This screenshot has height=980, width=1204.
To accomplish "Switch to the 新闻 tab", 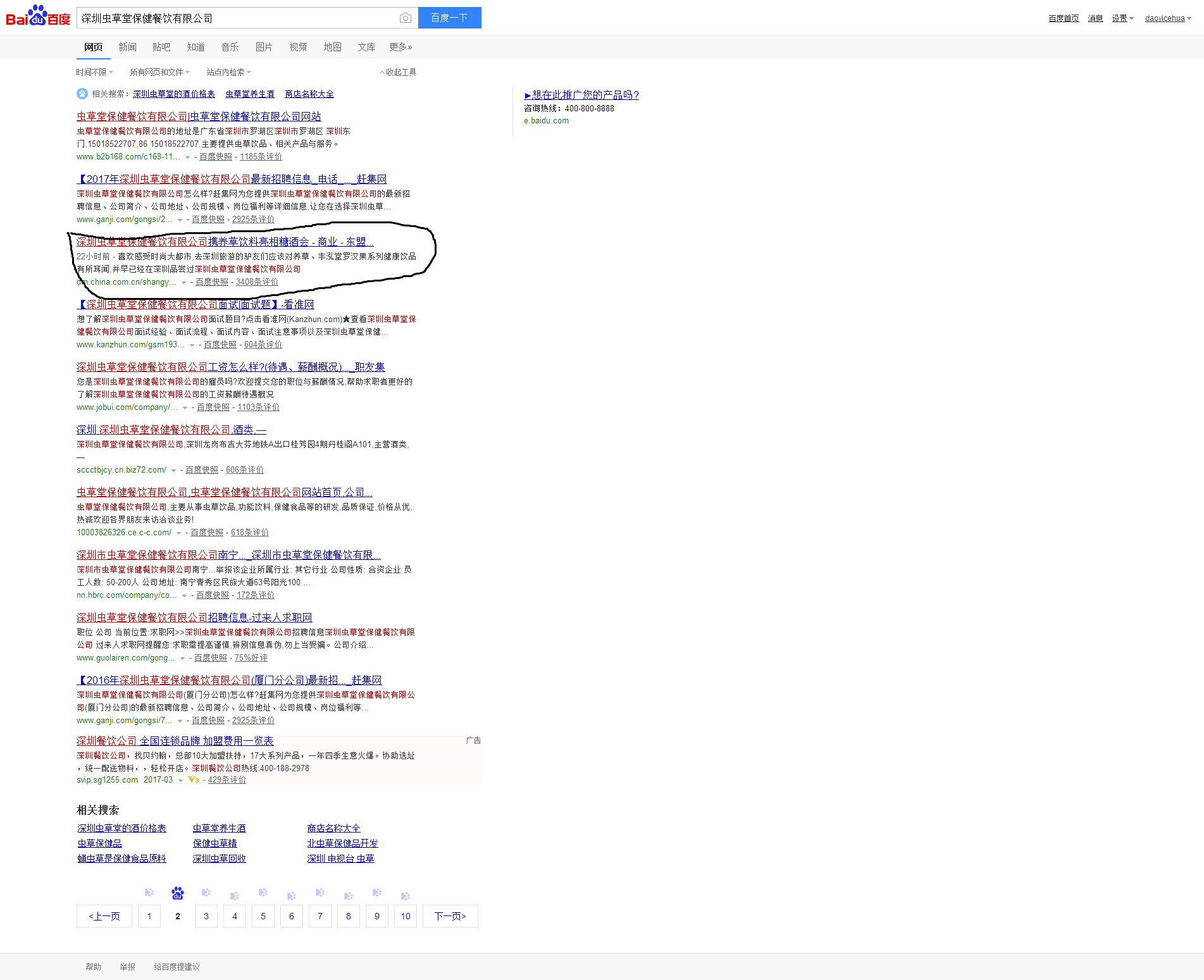I will (x=127, y=47).
